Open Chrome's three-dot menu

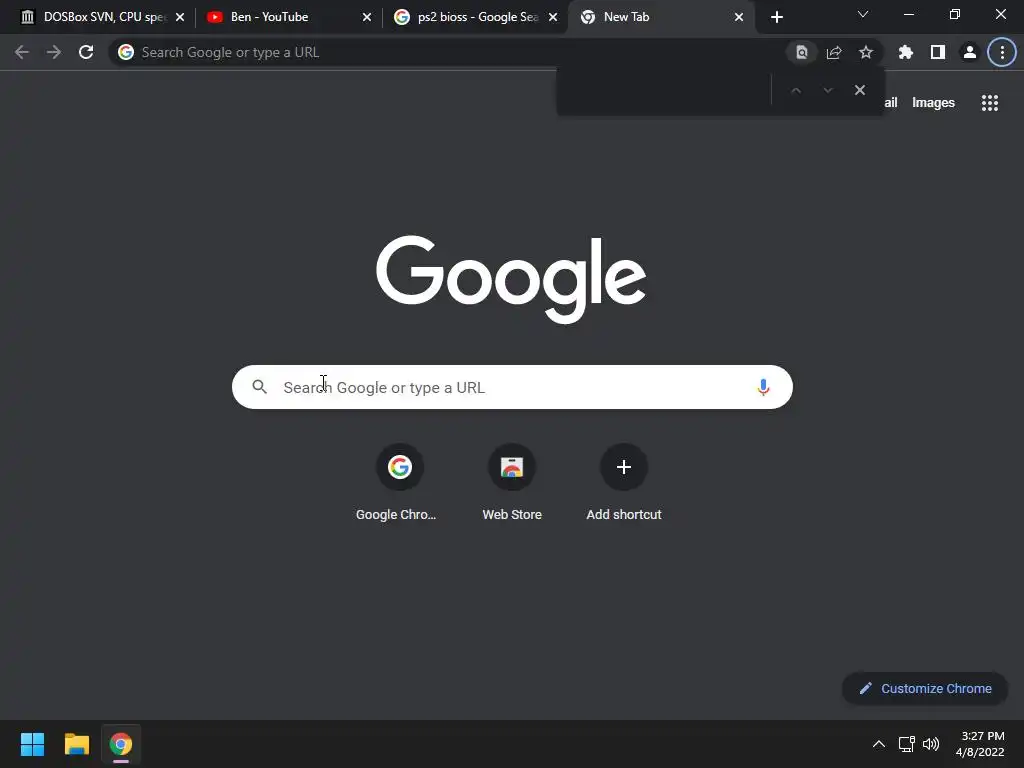click(x=1002, y=52)
